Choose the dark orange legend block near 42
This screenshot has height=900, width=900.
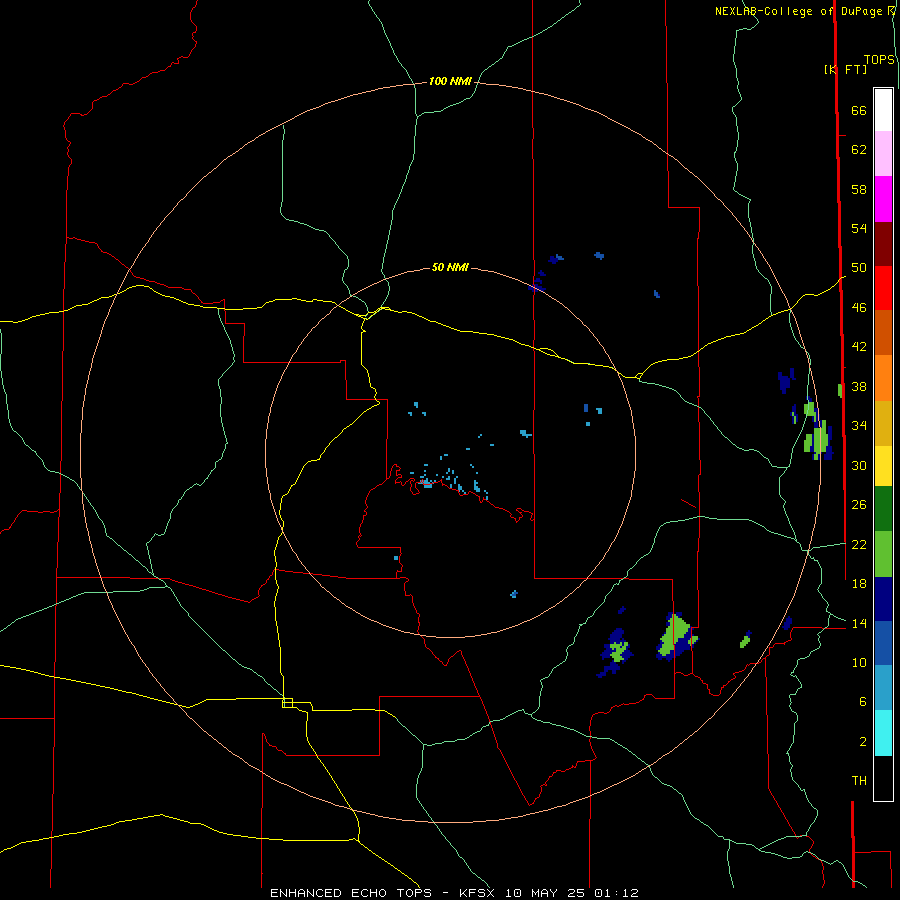(883, 333)
